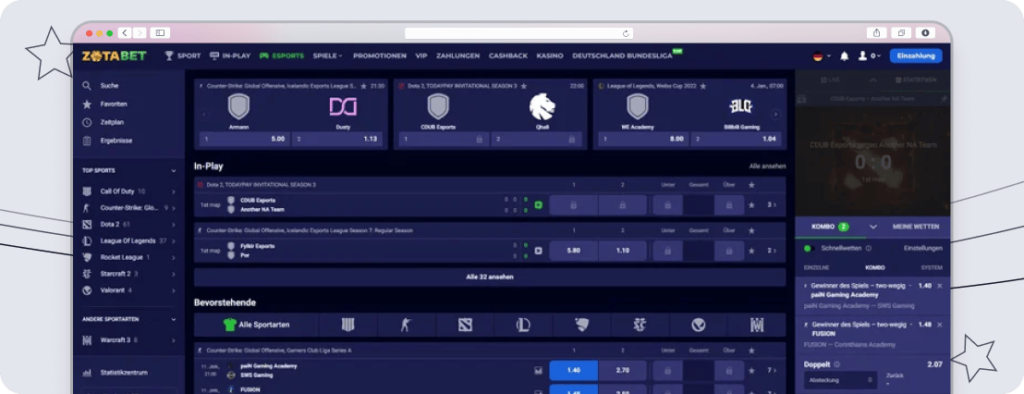The width and height of the screenshot is (1024, 394).
Task: Favorite the Dota 2 TODAYPAY featured card
Action: (524, 86)
